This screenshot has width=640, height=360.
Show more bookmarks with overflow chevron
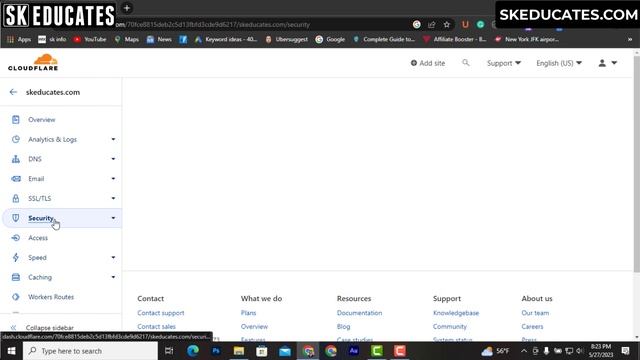(x=630, y=39)
